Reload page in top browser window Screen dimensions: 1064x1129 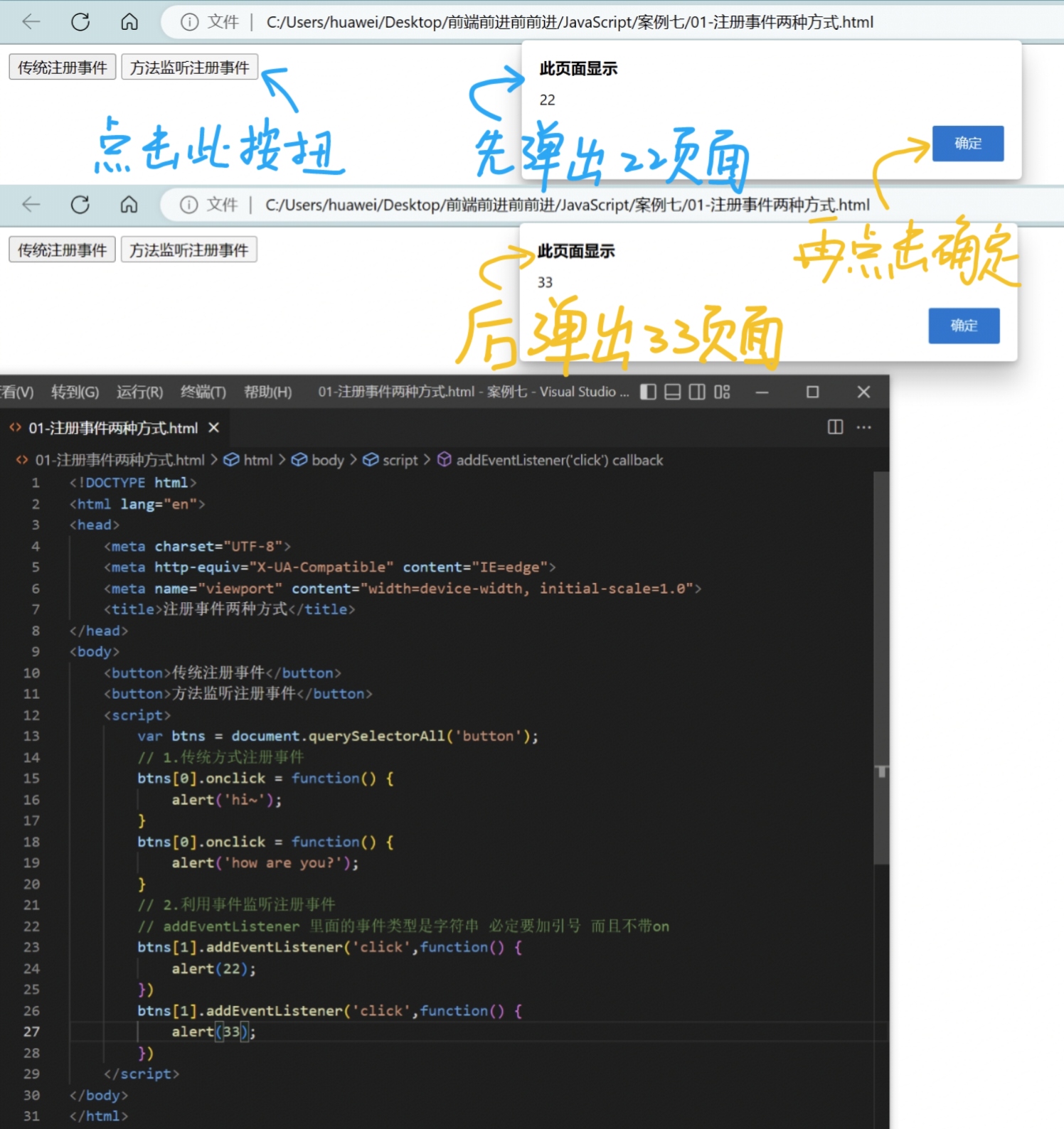point(80,22)
